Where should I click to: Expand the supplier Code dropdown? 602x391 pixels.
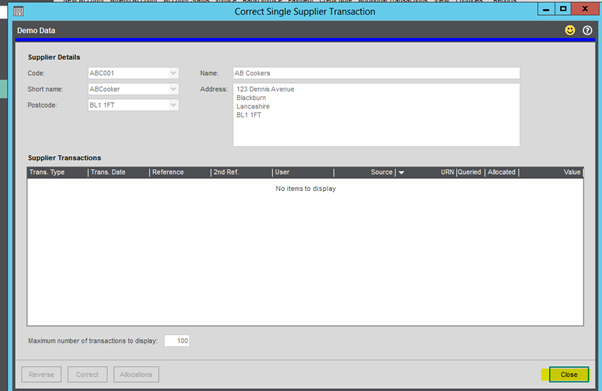174,73
